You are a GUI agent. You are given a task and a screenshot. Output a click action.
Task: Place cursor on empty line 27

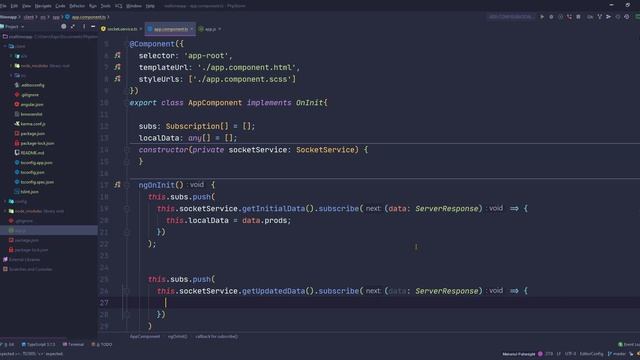click(384, 302)
